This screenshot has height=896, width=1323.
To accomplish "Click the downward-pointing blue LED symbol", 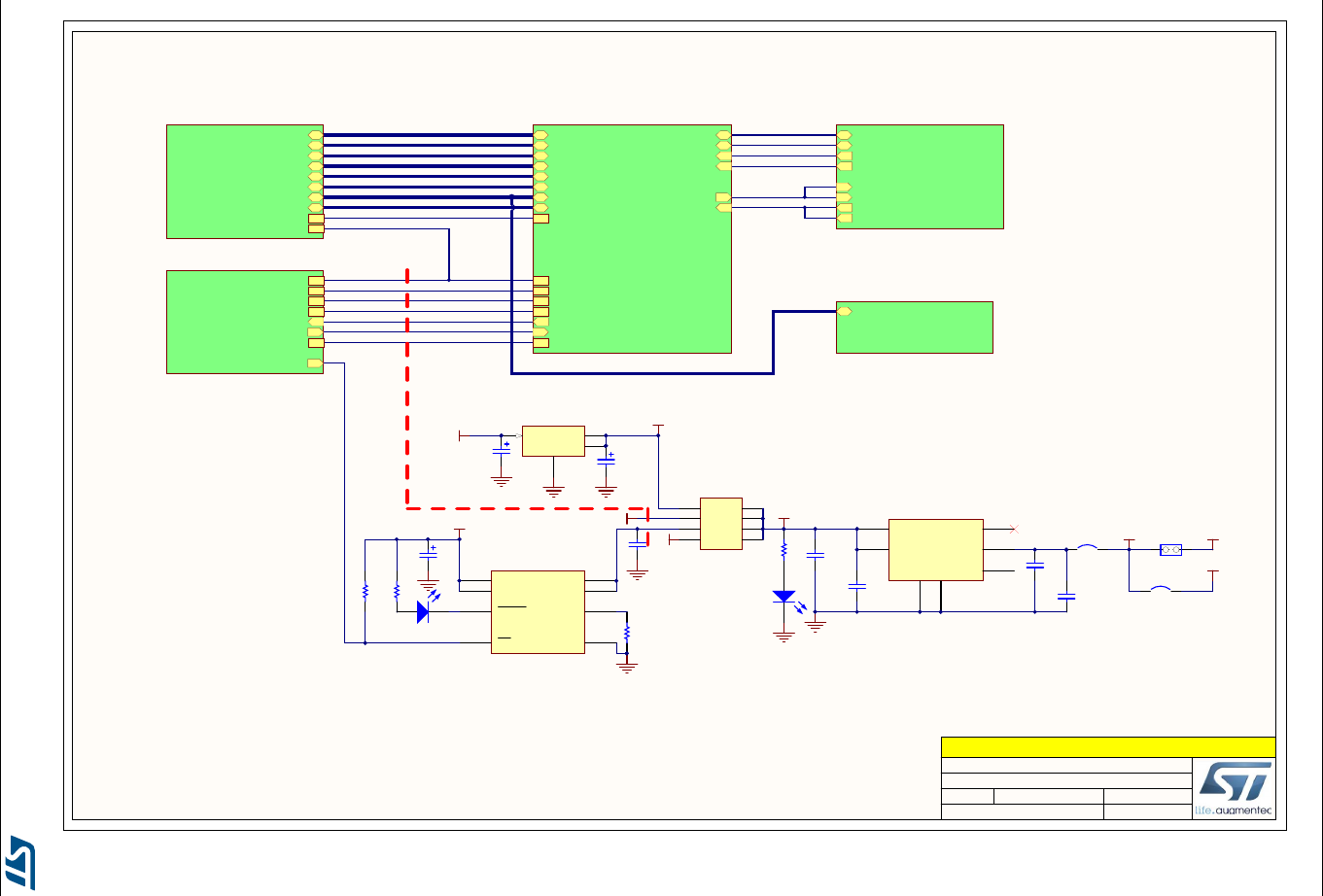I will coord(787,602).
